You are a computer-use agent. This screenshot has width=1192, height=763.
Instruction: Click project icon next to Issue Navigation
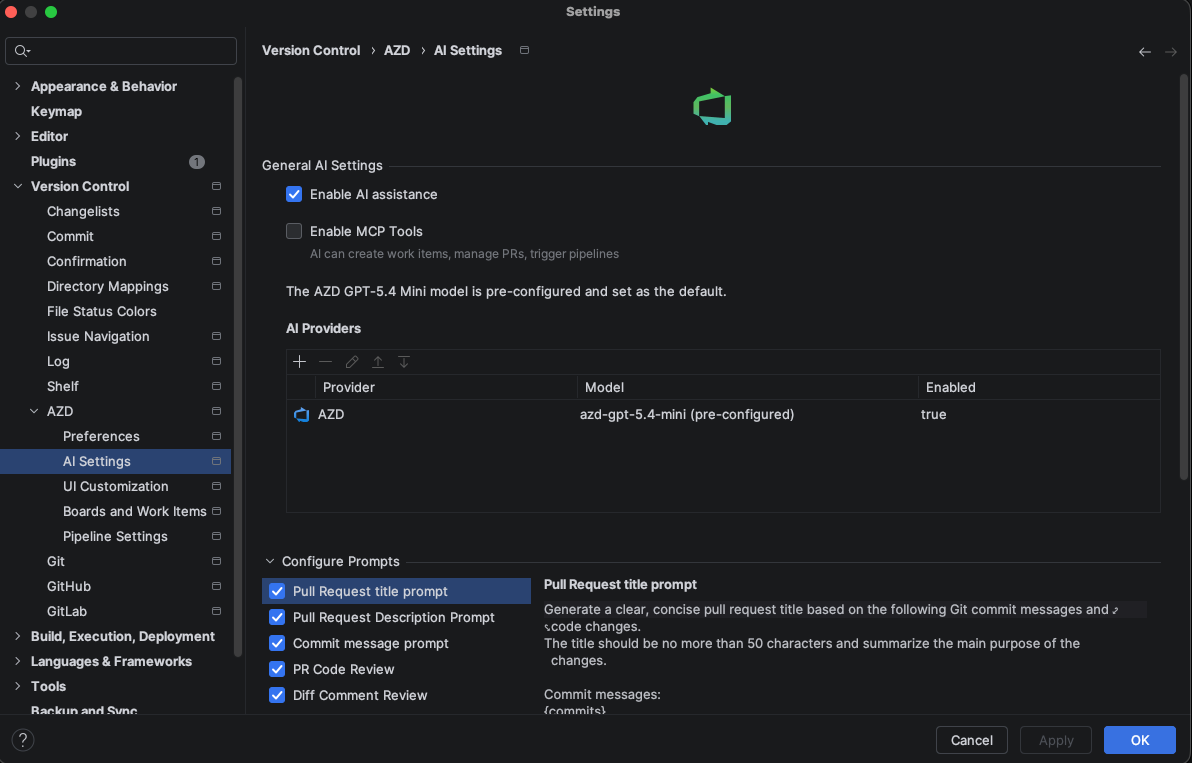(216, 336)
